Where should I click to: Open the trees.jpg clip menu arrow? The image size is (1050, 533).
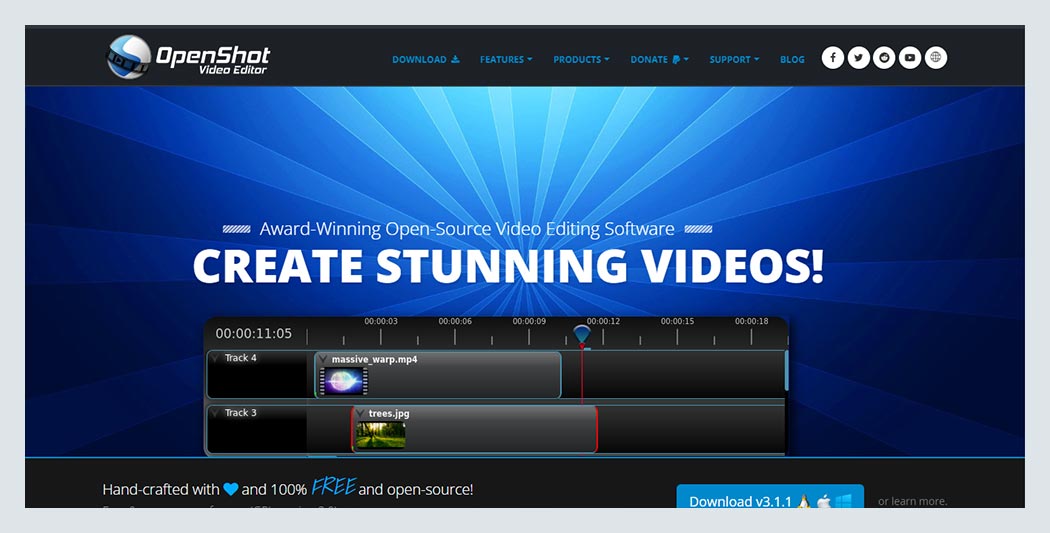pos(360,414)
